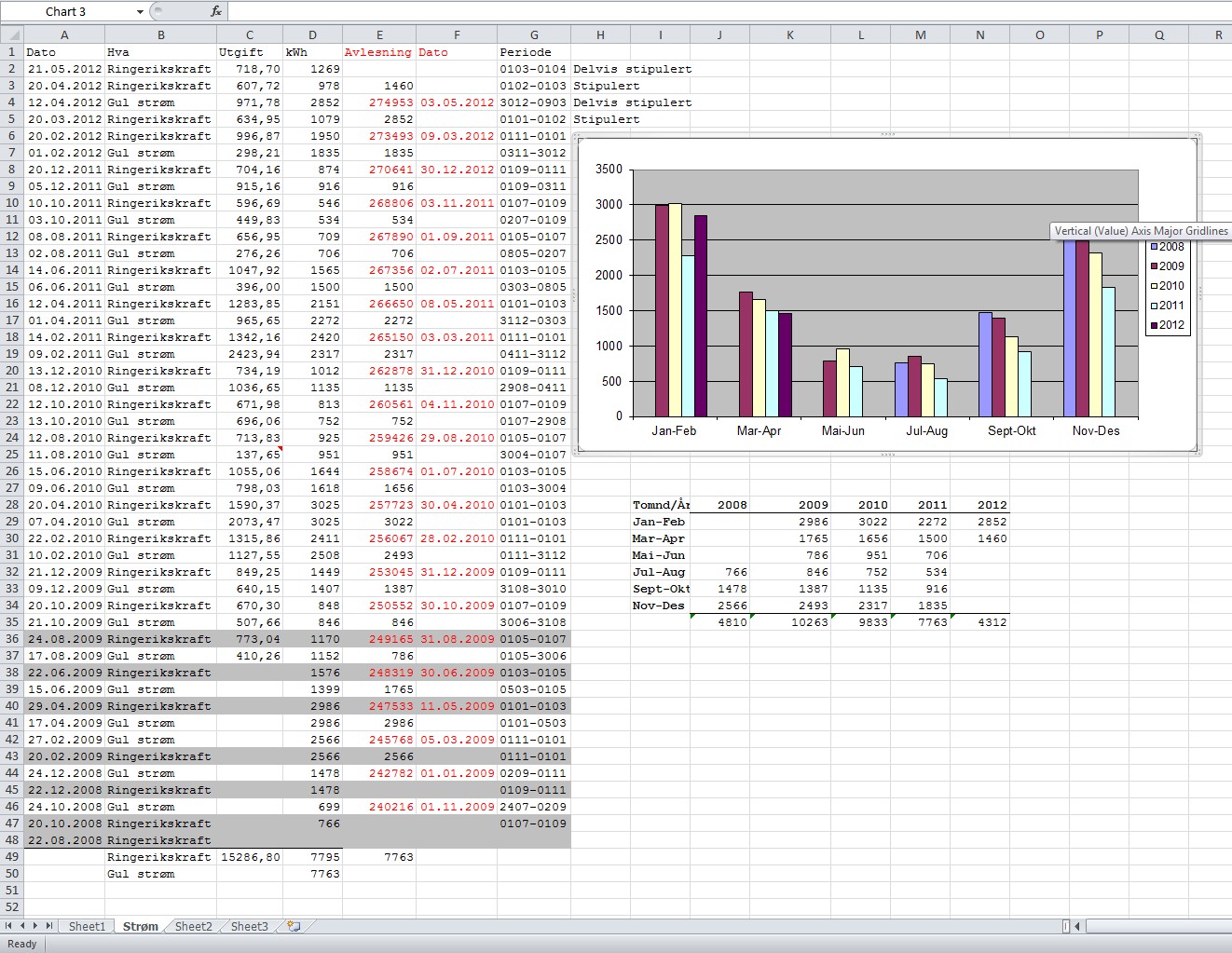Click the Ready status bar indicator
The height and width of the screenshot is (953, 1232).
[21, 944]
